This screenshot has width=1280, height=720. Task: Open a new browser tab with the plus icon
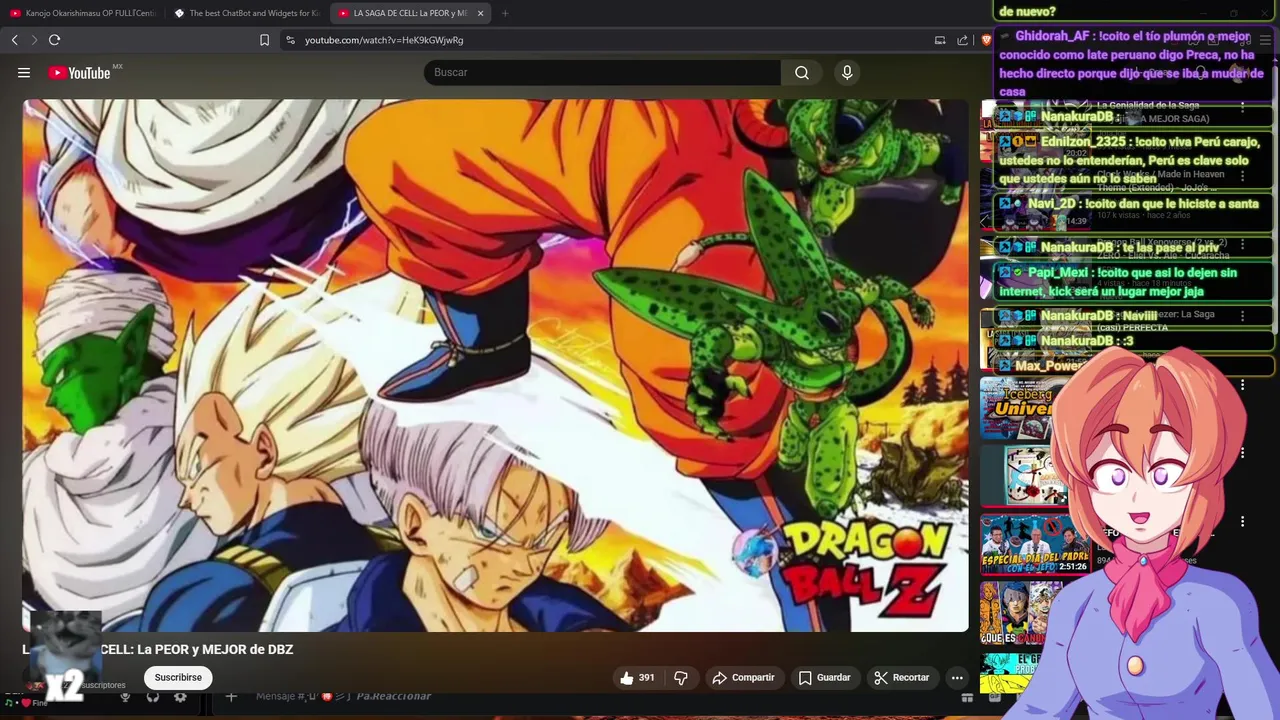coord(505,13)
